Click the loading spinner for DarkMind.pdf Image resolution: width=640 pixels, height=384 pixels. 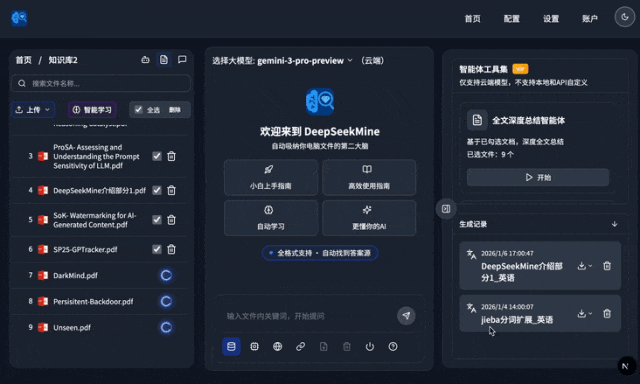pyautogui.click(x=166, y=275)
